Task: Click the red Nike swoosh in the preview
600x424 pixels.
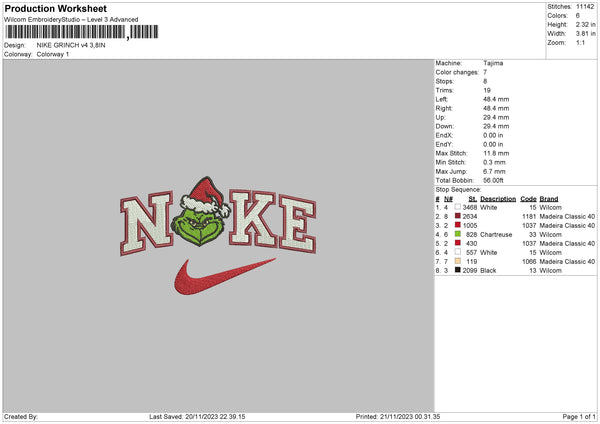Action: coord(224,276)
